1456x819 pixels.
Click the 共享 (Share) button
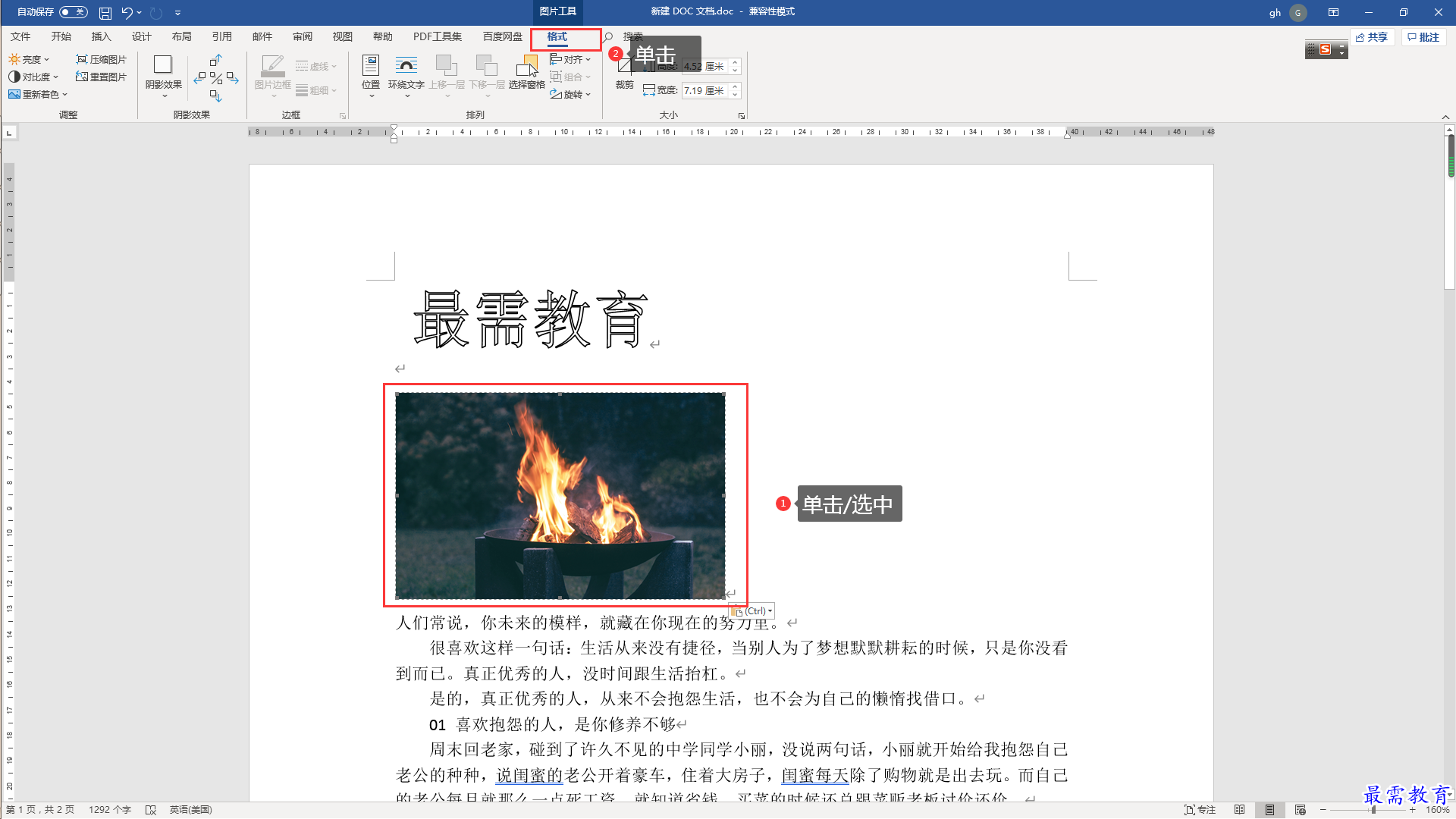coord(1372,37)
